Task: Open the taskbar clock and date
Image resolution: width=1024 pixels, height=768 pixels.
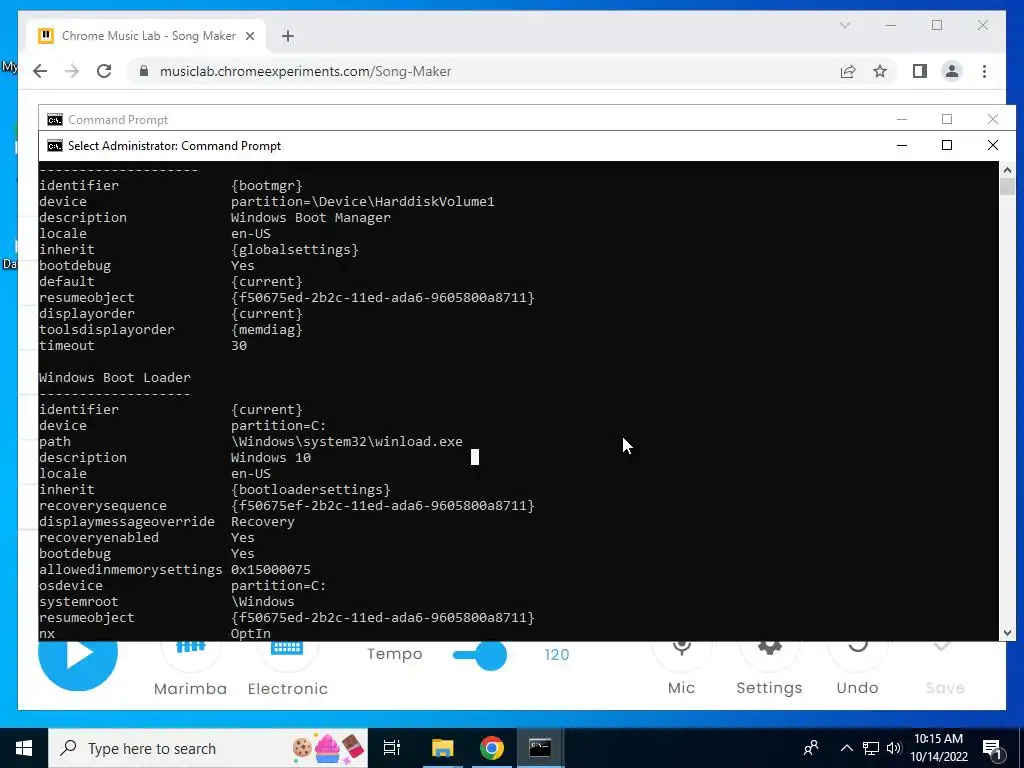Action: coord(938,748)
